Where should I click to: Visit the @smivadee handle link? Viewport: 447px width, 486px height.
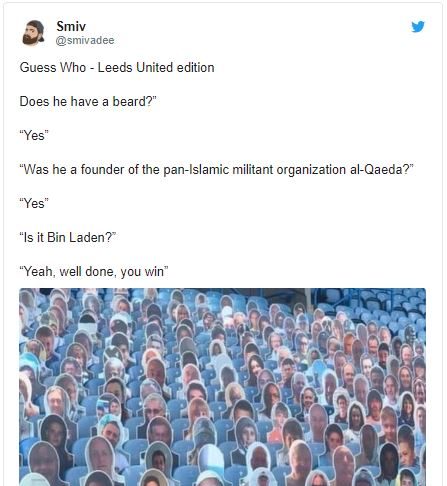click(x=85, y=40)
